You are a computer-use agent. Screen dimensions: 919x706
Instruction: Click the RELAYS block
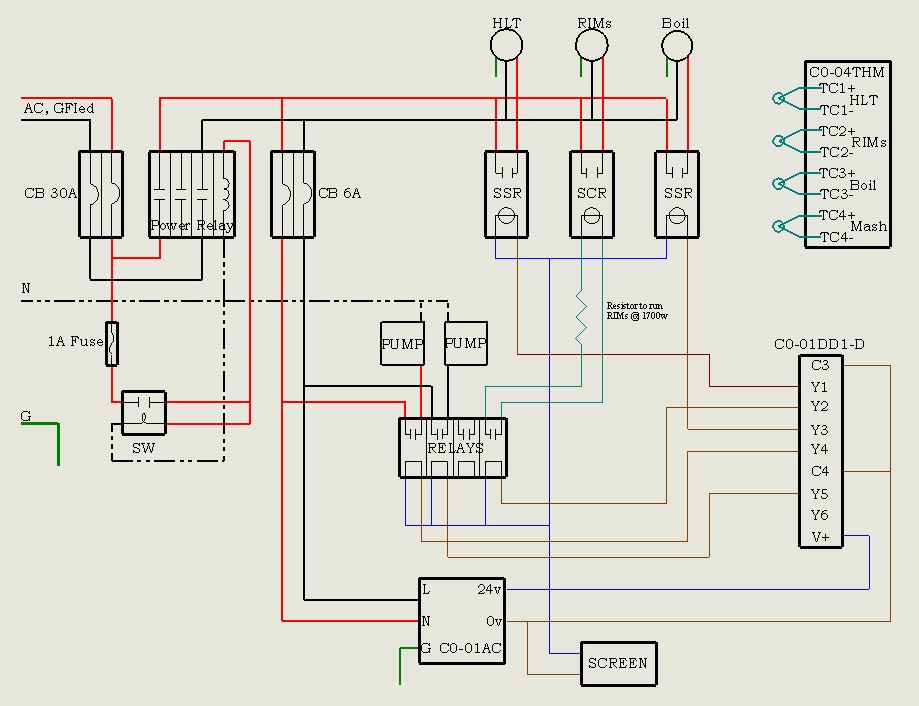pos(453,448)
